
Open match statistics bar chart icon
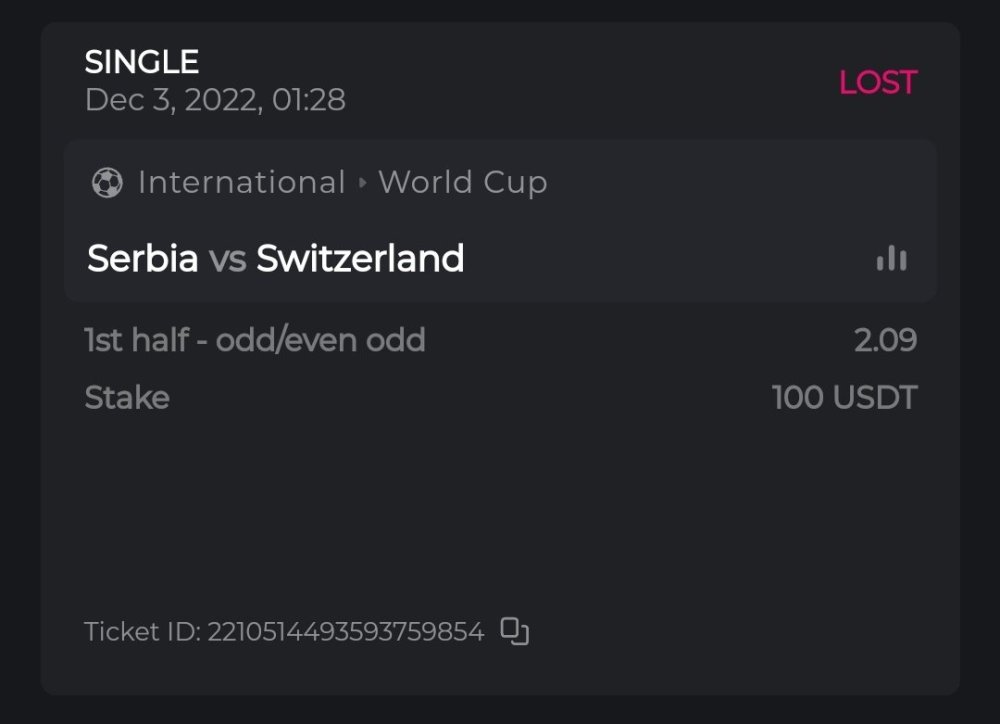pos(891,259)
